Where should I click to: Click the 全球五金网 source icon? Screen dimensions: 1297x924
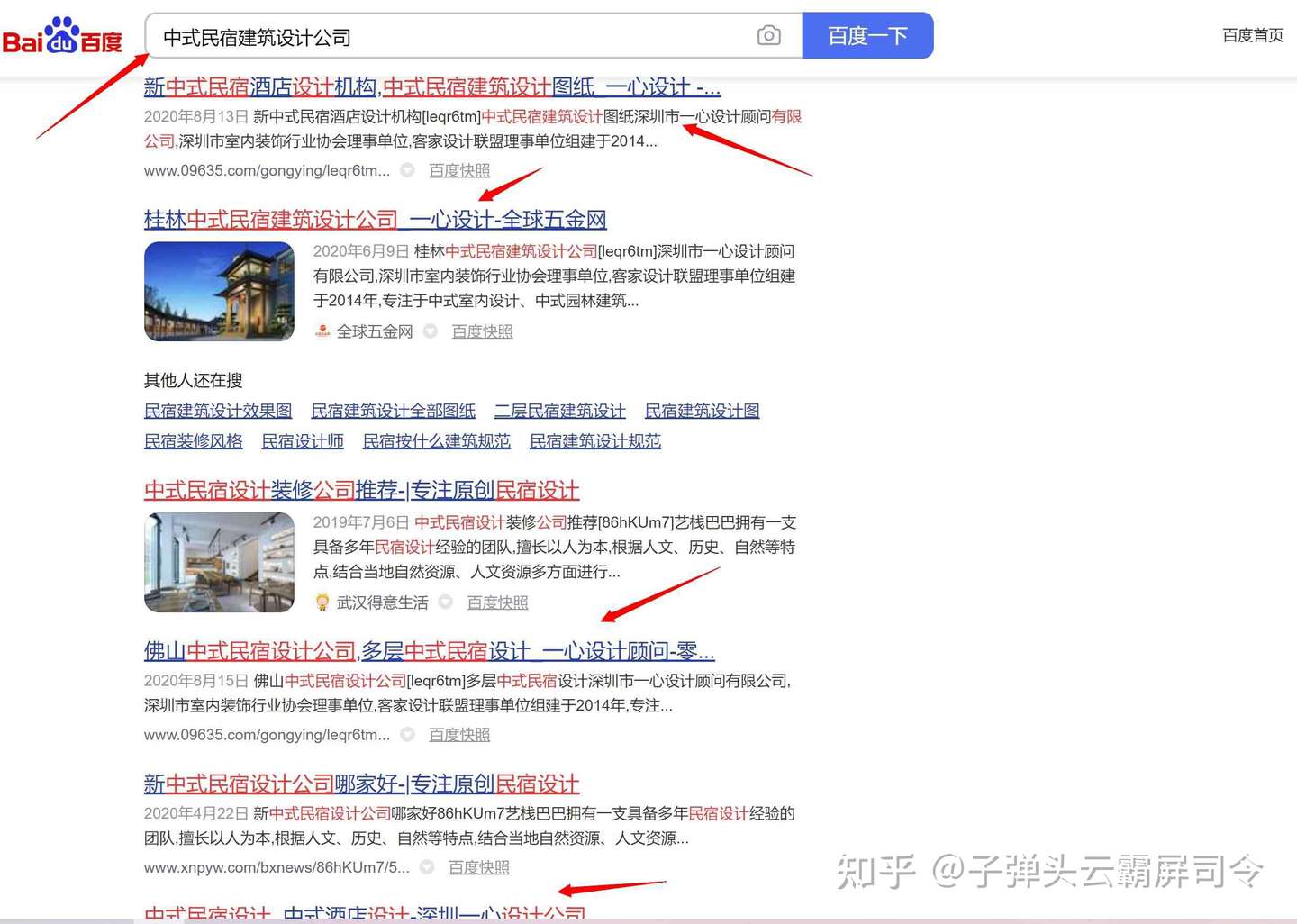pyautogui.click(x=322, y=331)
